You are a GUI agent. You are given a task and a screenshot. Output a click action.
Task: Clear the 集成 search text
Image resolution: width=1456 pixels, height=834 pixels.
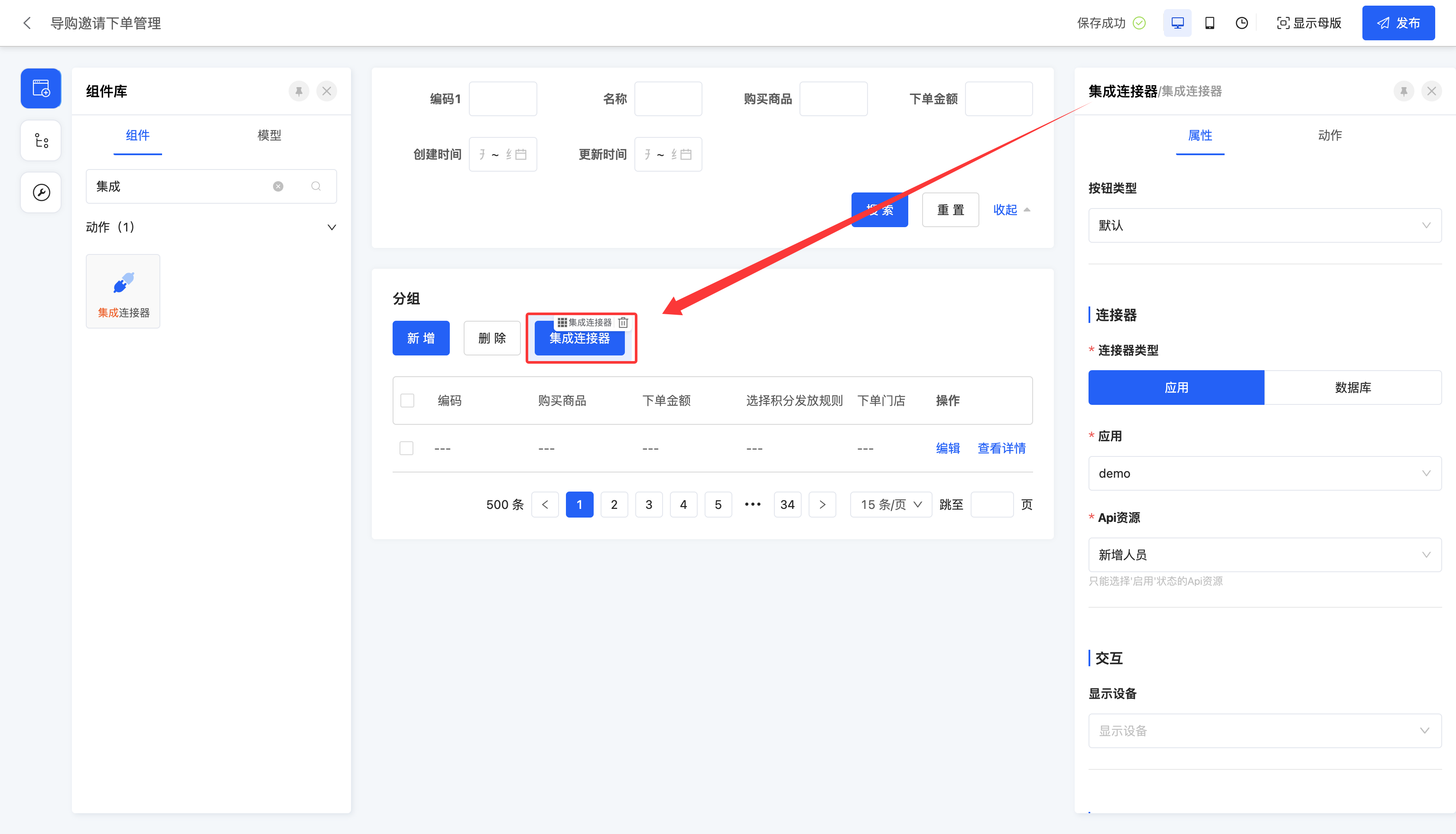278,186
